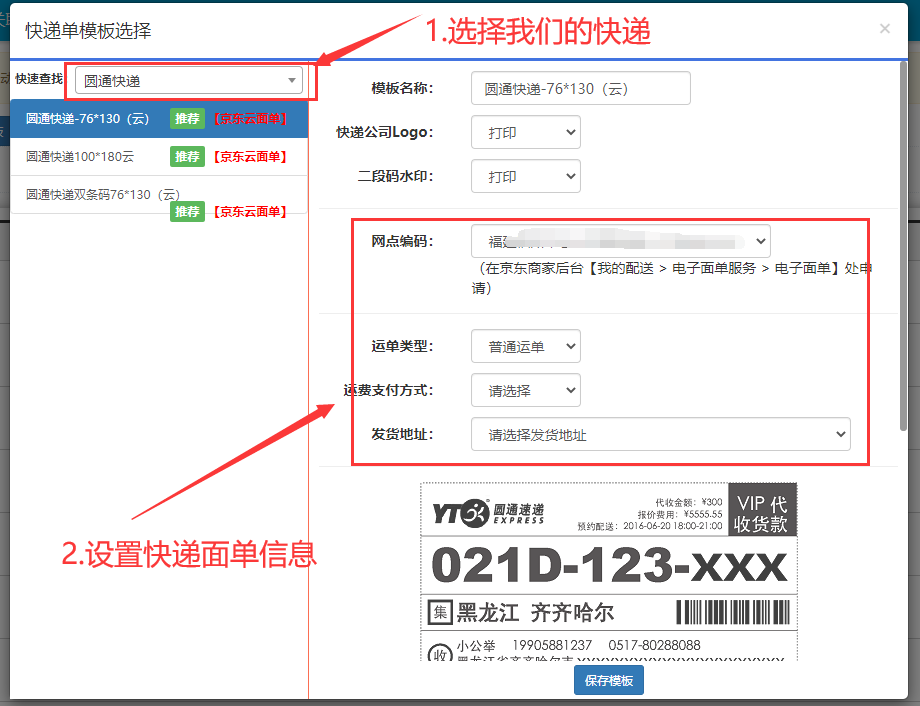
Task: Click 【京东云面单】 tag on 圆通快递-76*130（云）
Action: pyautogui.click(x=250, y=119)
